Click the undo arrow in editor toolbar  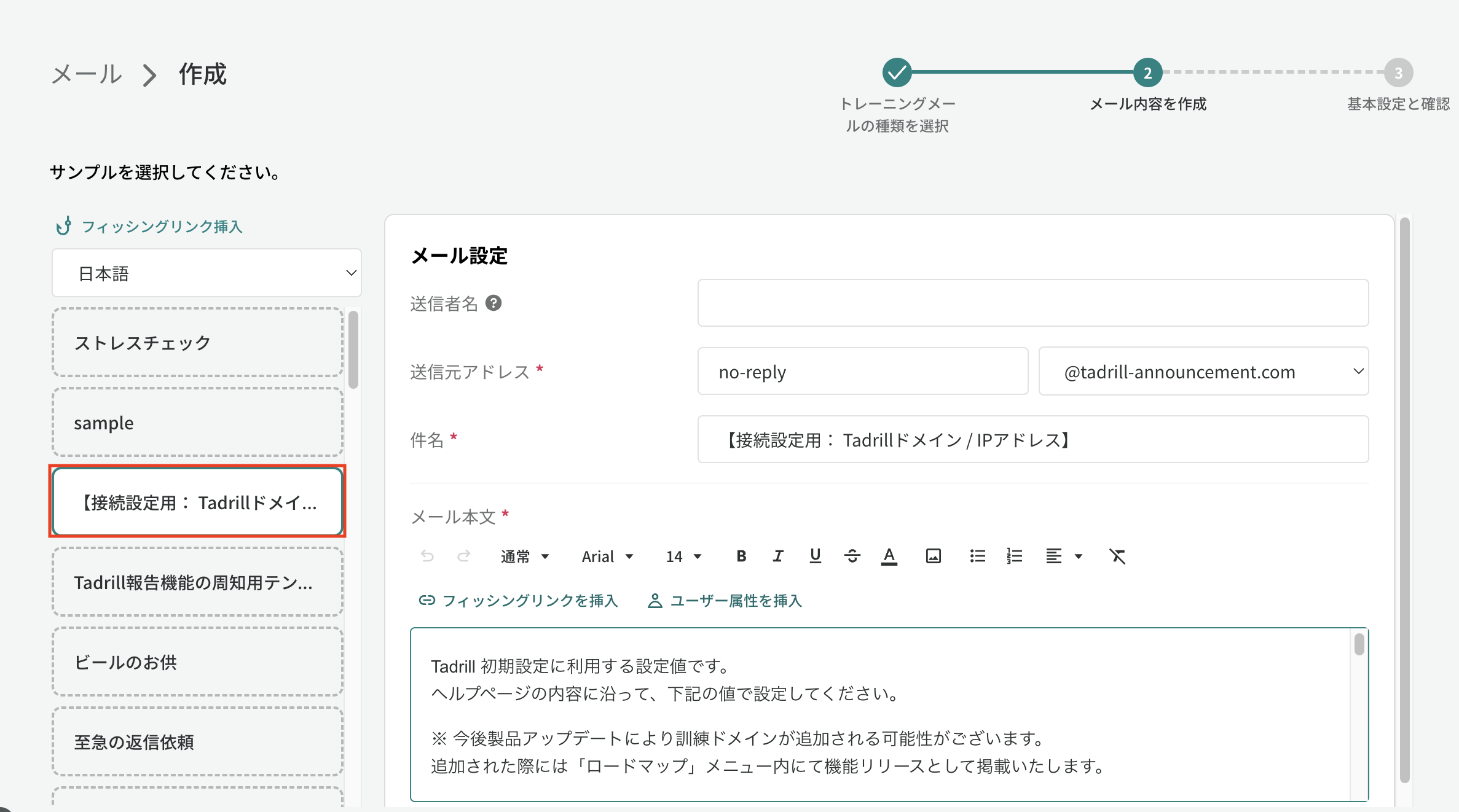click(427, 556)
